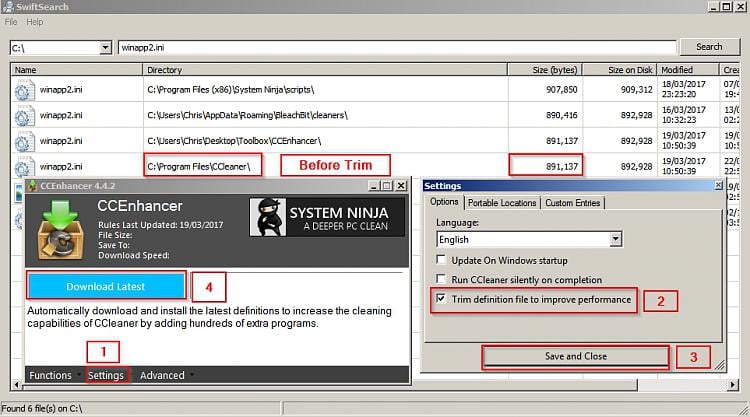The height and width of the screenshot is (417, 750).
Task: Click file icon of System Ninja scripts winapp2.ini
Action: (24, 90)
